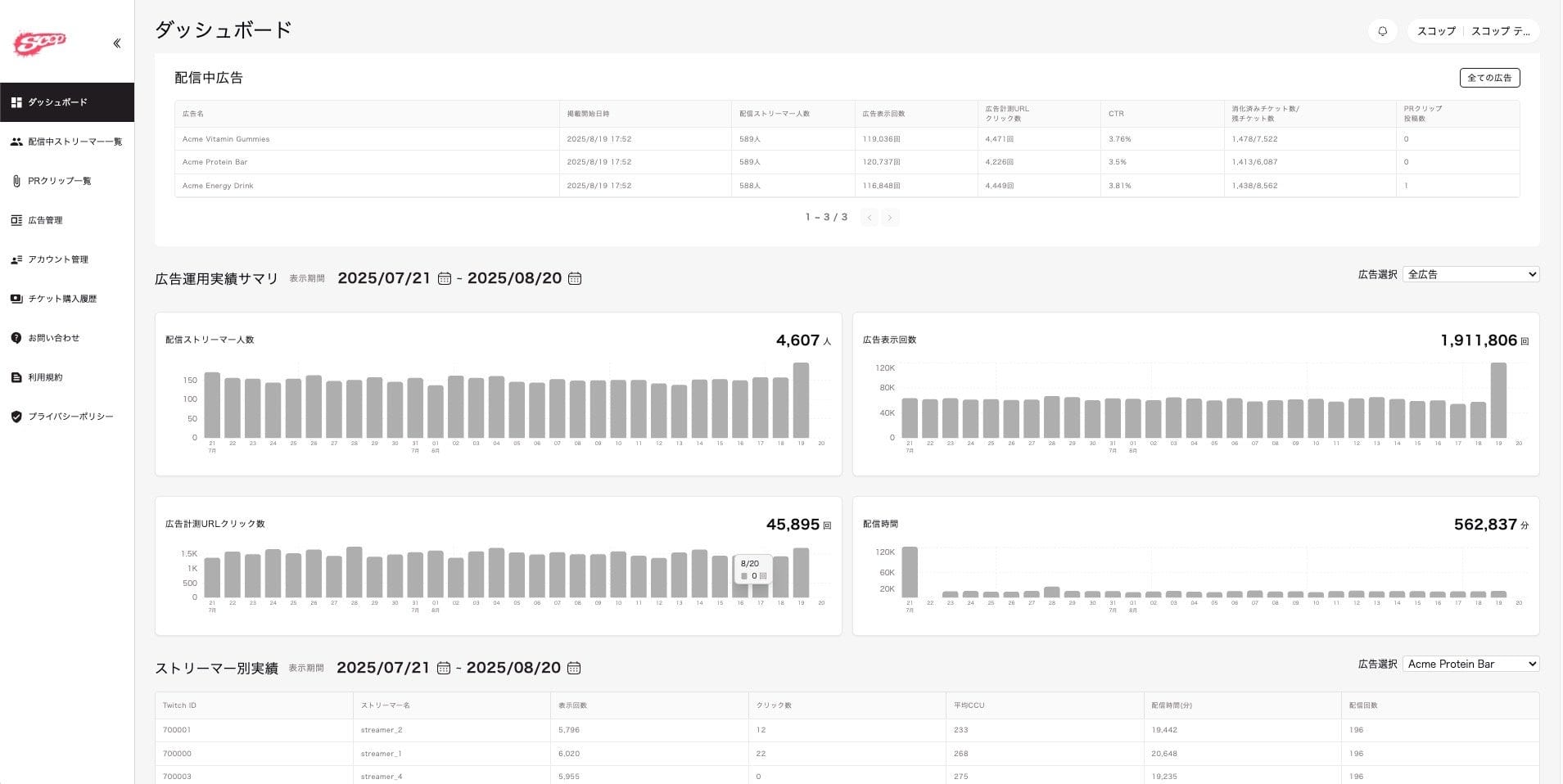The width and height of the screenshot is (1563, 784).
Task: Go to next page of active ads table
Action: click(x=890, y=218)
